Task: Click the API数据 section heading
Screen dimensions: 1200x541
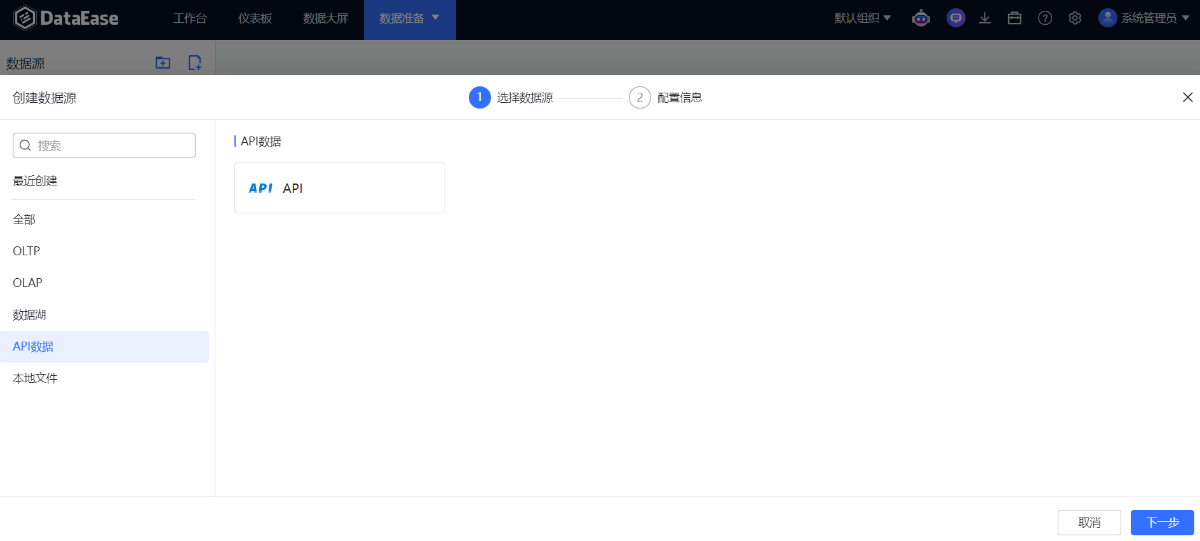Action: coord(261,141)
